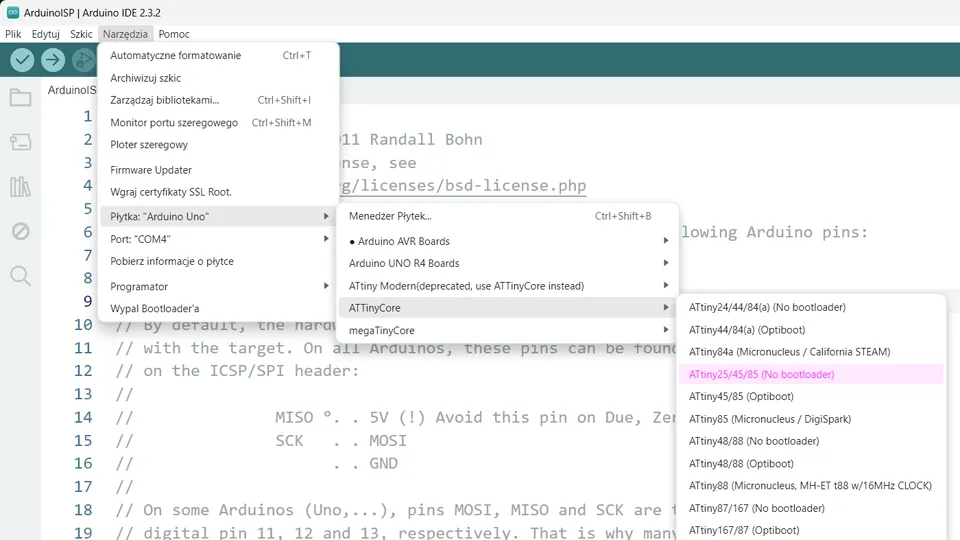Screen dimensions: 960x540
Task: Open the Debug sidebar icon
Action: [20, 231]
